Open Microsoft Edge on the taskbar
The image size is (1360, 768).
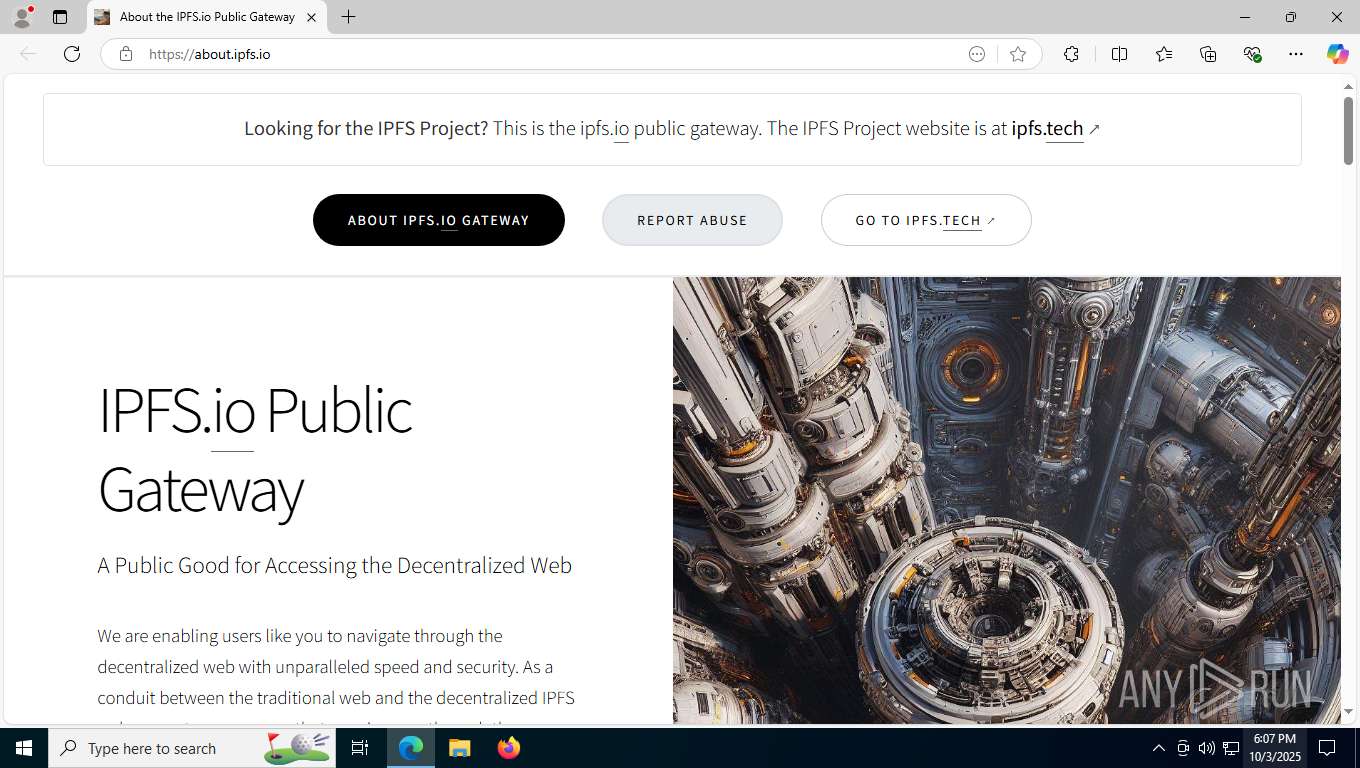[411, 748]
